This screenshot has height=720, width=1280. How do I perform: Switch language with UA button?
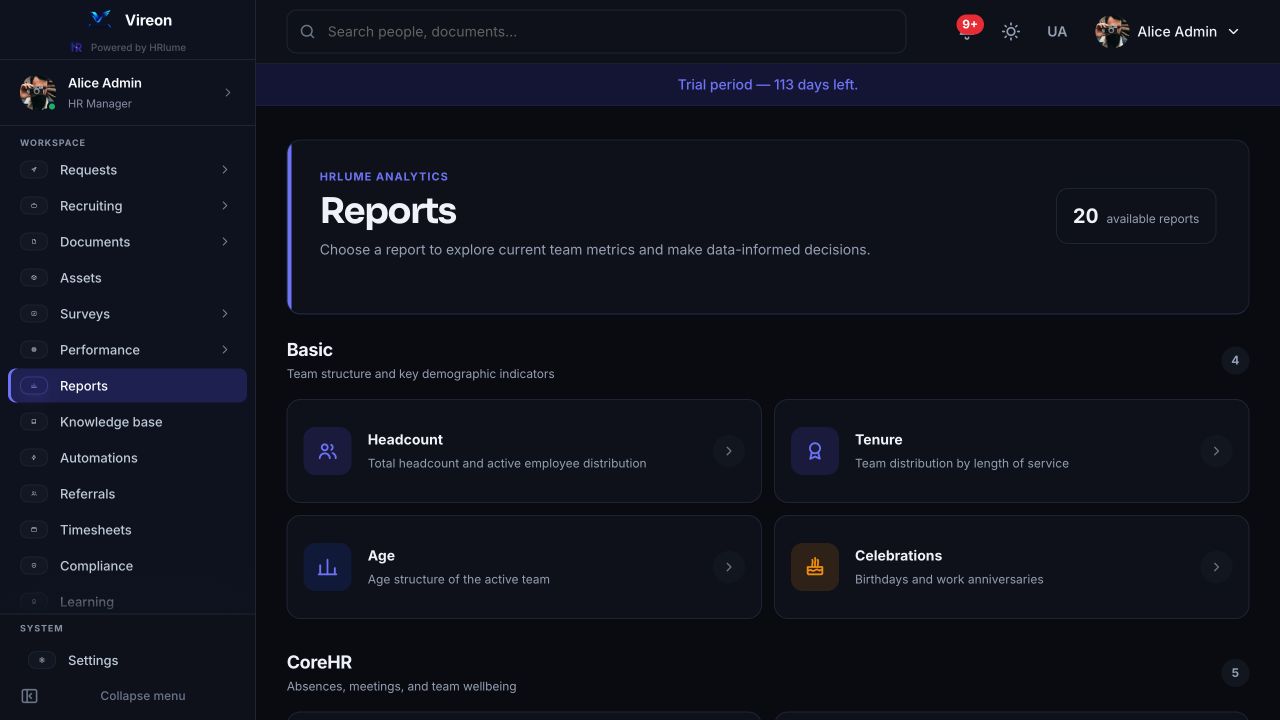pos(1057,32)
